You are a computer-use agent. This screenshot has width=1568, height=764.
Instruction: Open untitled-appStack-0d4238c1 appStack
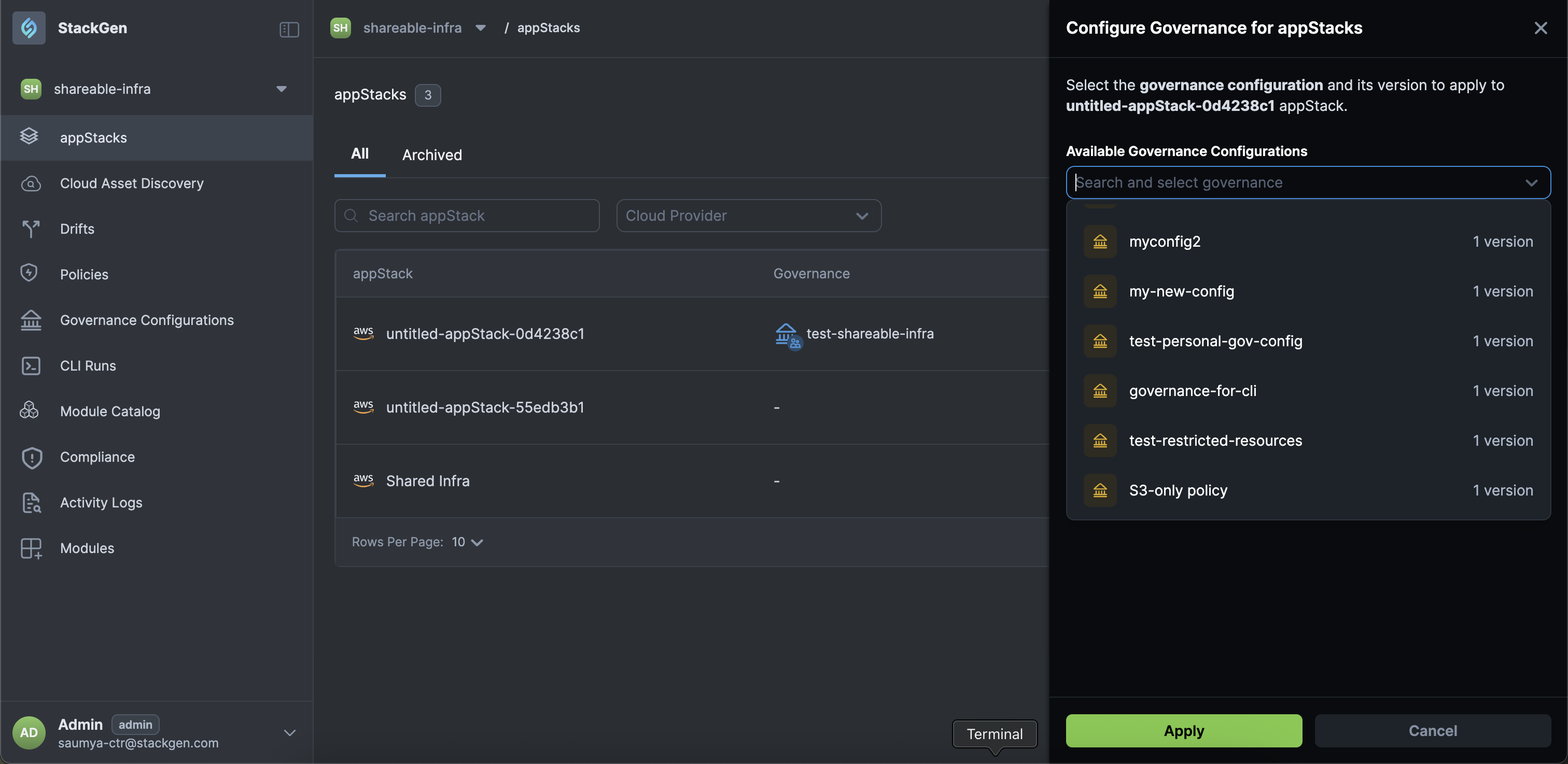point(485,334)
